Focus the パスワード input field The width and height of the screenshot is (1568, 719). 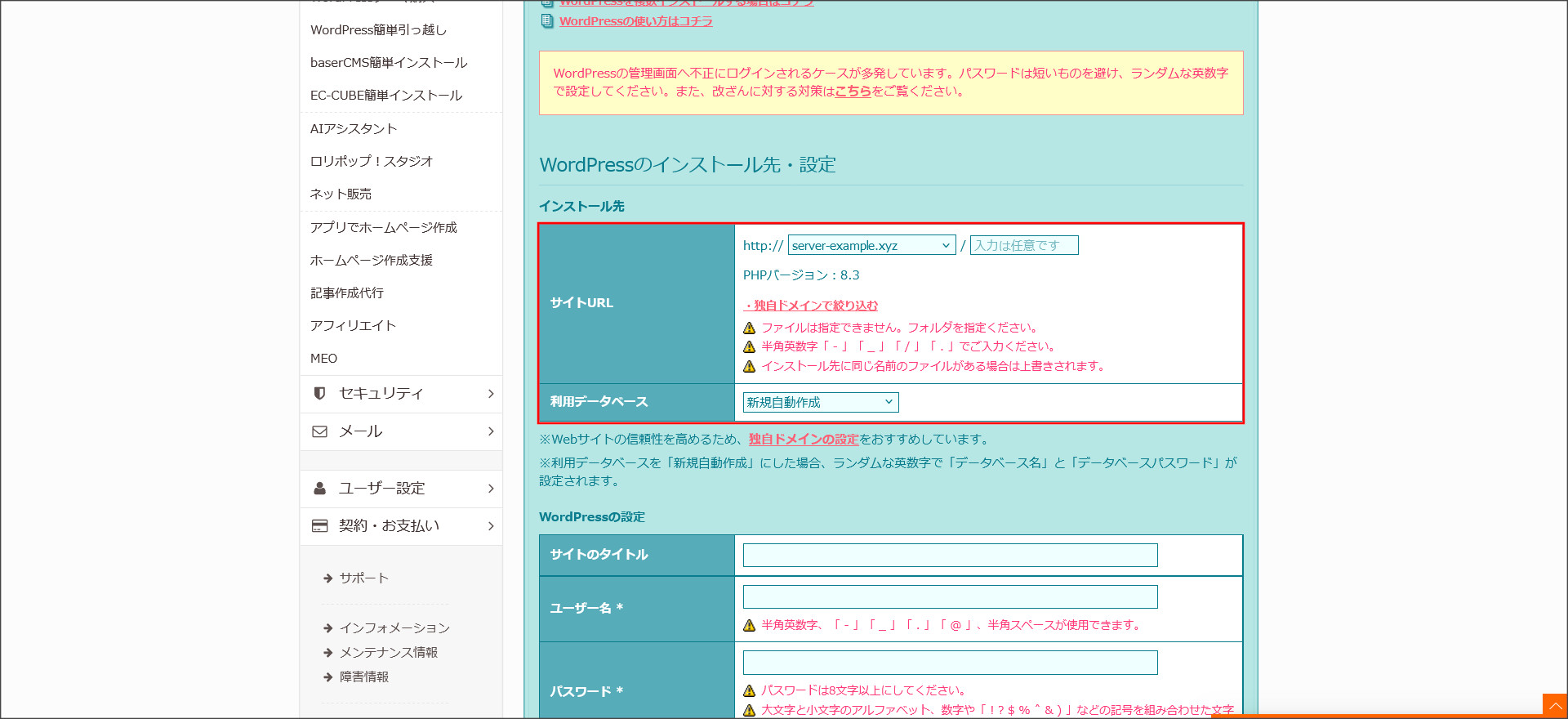pyautogui.click(x=951, y=663)
